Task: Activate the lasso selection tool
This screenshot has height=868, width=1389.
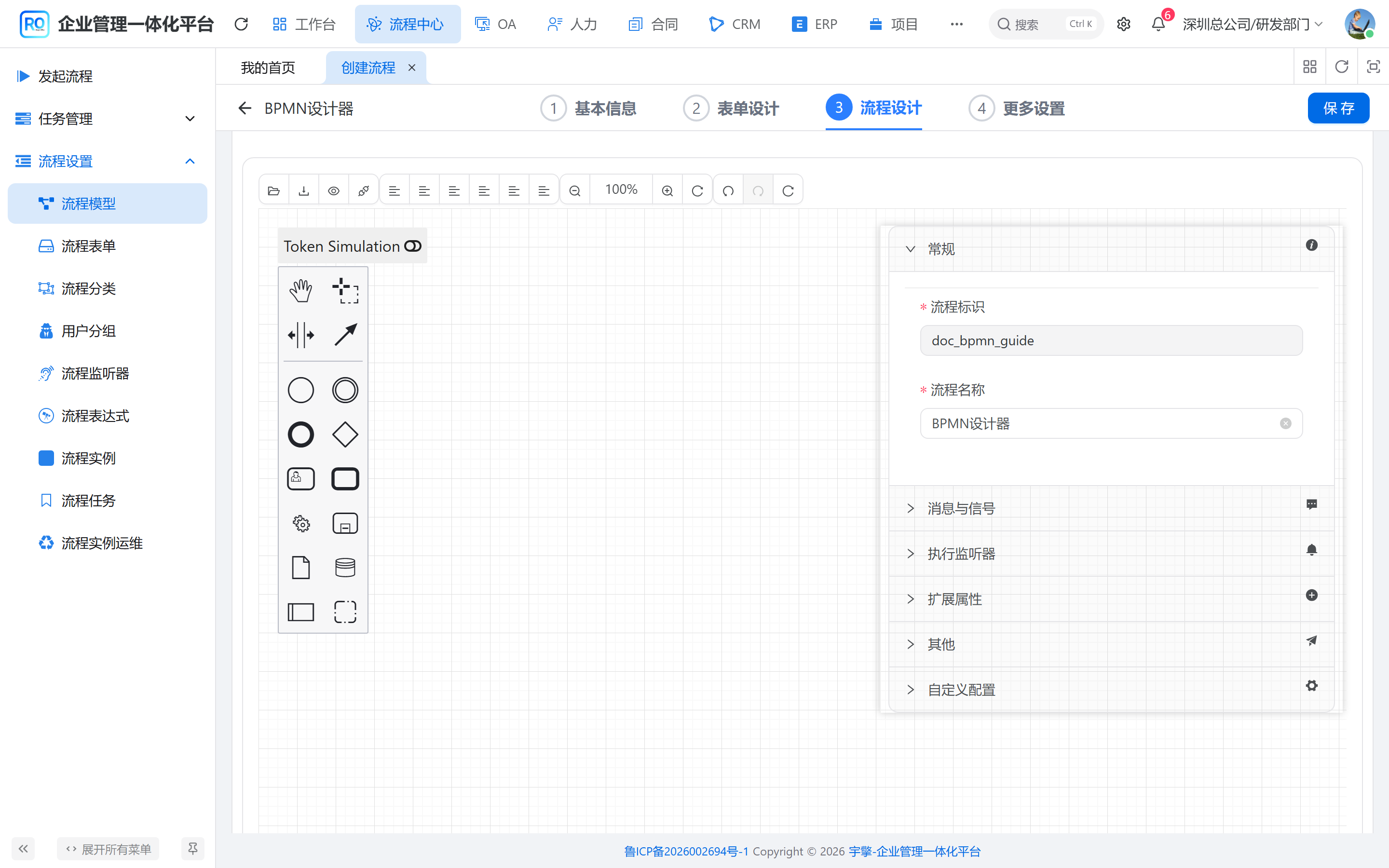Action: tap(345, 290)
